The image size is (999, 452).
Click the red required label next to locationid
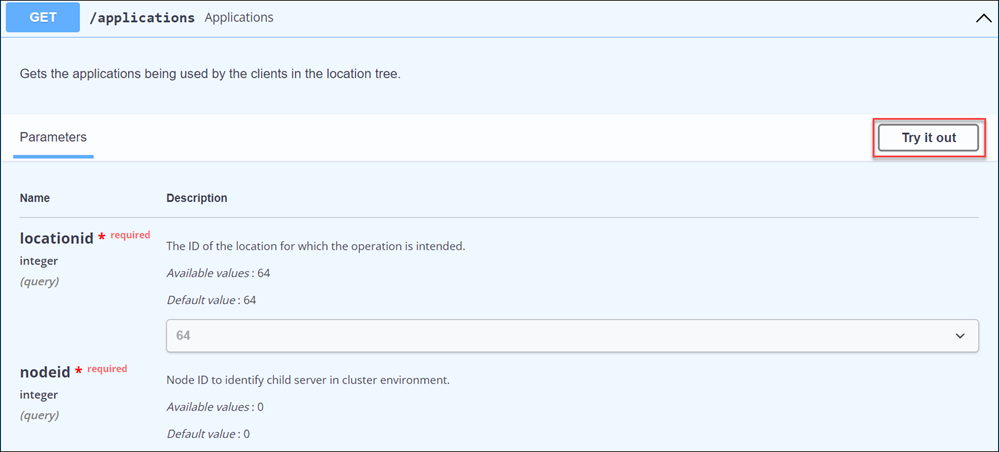point(130,235)
